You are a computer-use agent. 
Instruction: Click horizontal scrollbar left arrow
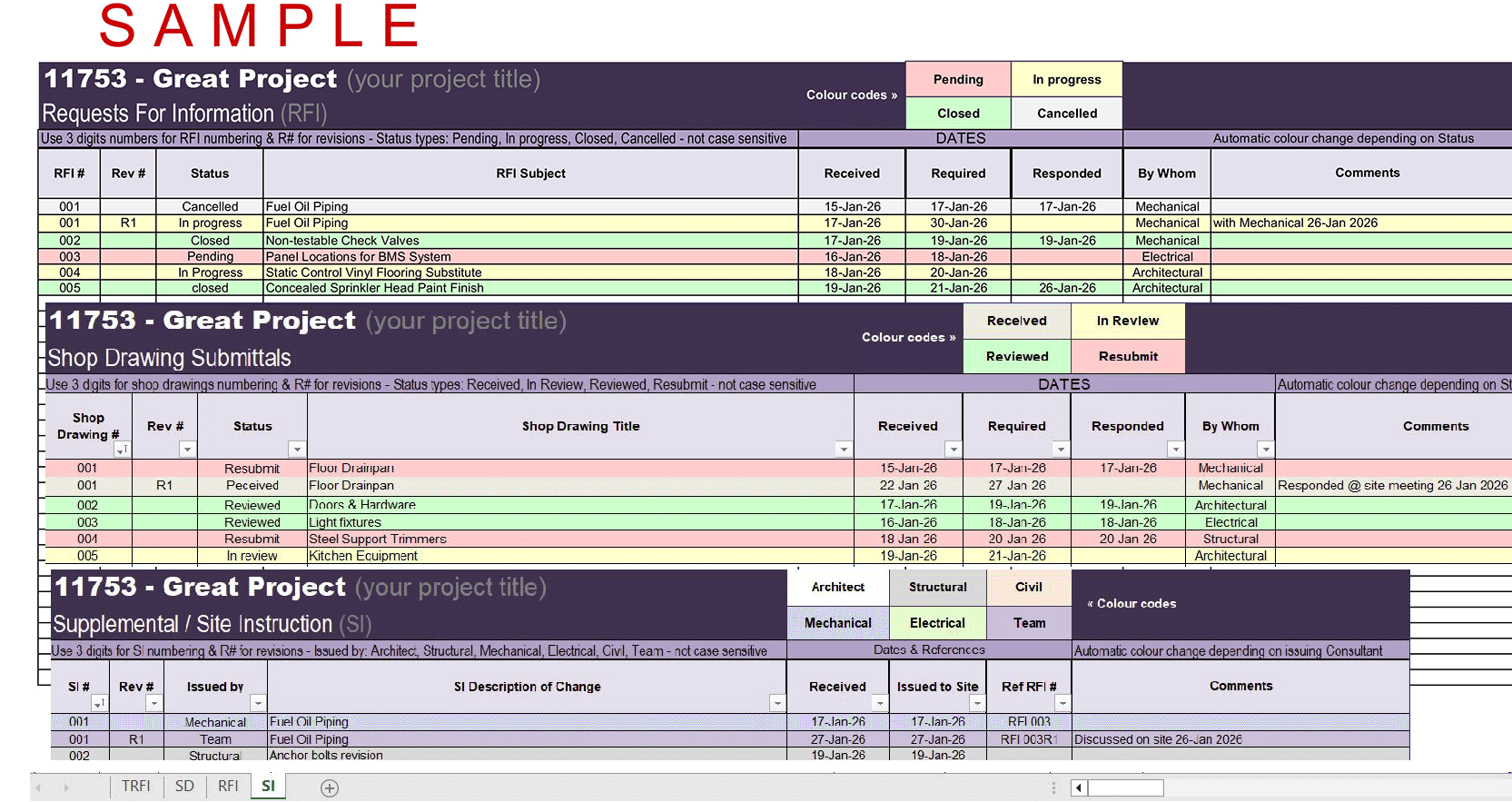point(1079,787)
